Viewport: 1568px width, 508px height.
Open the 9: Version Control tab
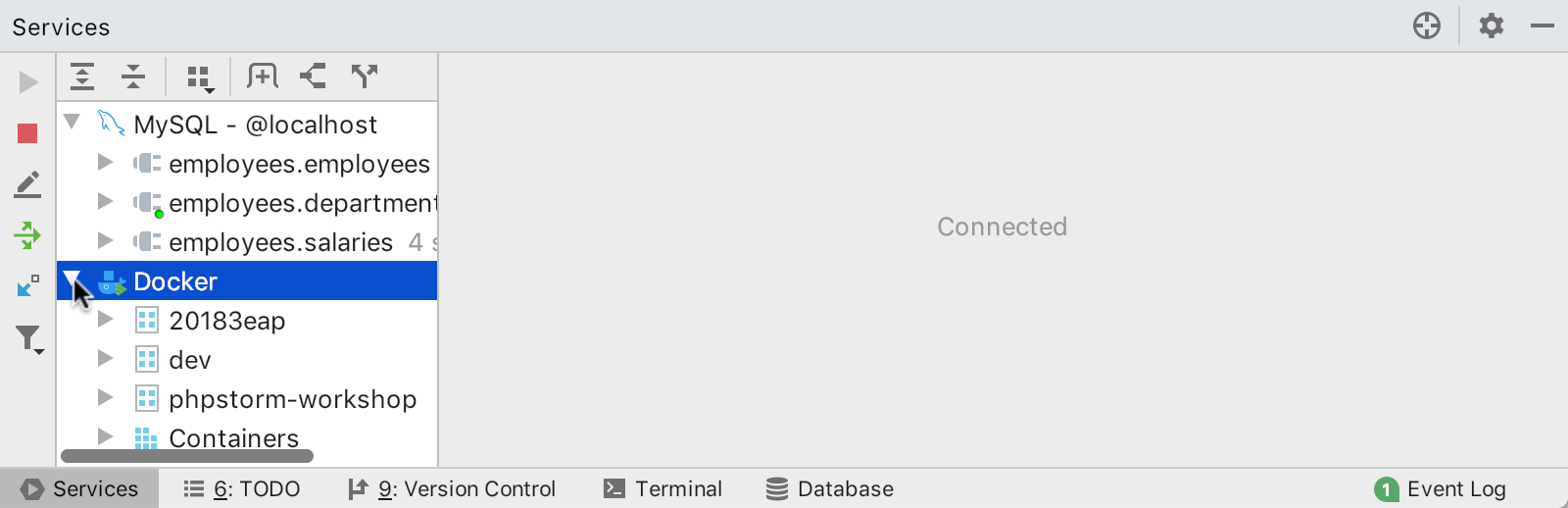[452, 488]
